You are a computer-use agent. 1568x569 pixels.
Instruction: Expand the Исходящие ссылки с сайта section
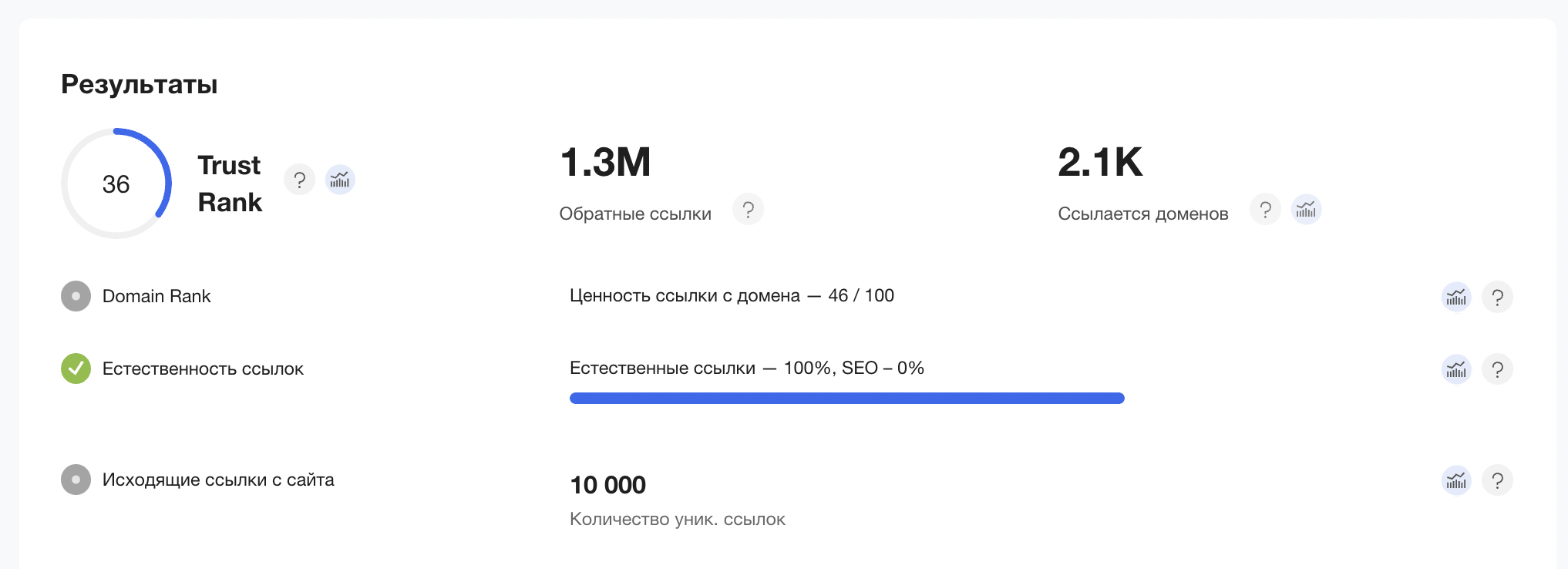tap(219, 480)
